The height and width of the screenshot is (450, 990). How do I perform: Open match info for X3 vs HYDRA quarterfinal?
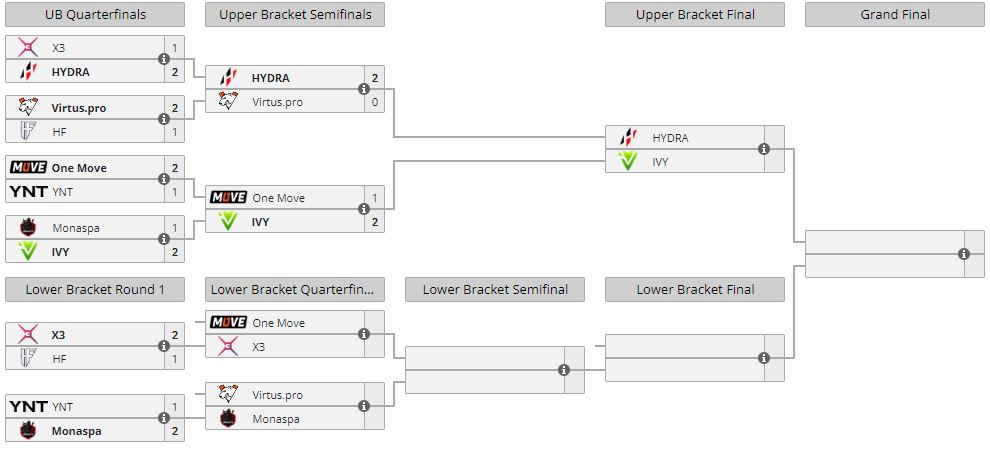point(164,59)
